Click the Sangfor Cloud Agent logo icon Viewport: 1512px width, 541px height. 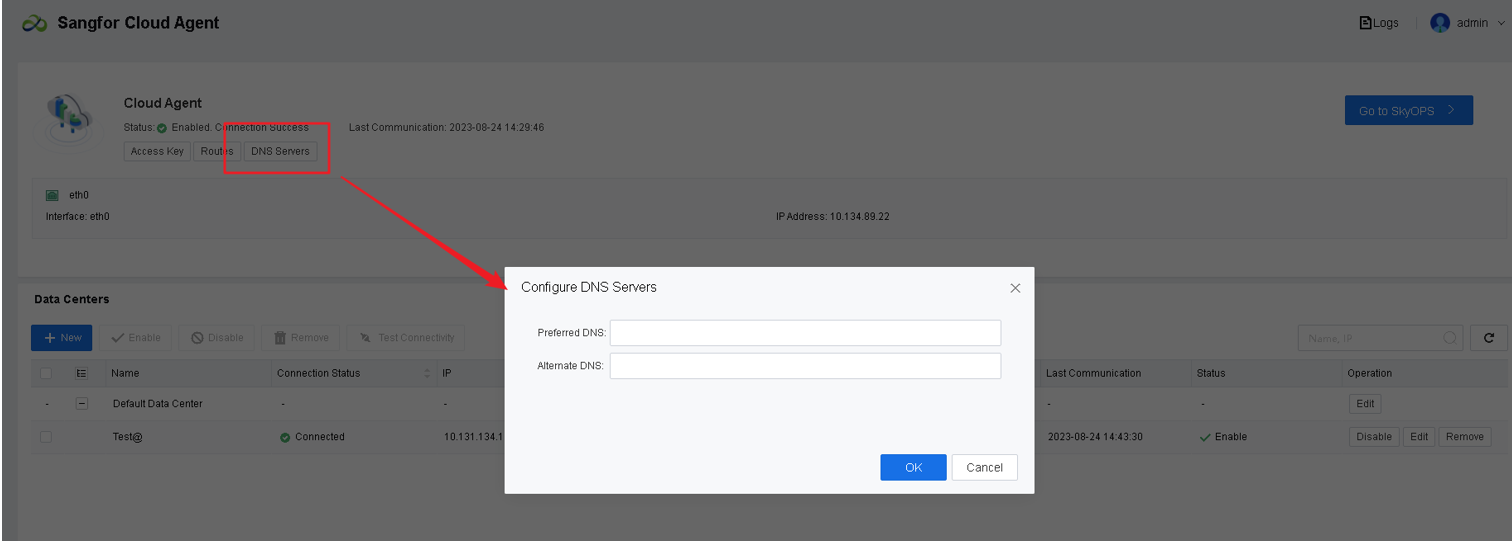point(35,24)
